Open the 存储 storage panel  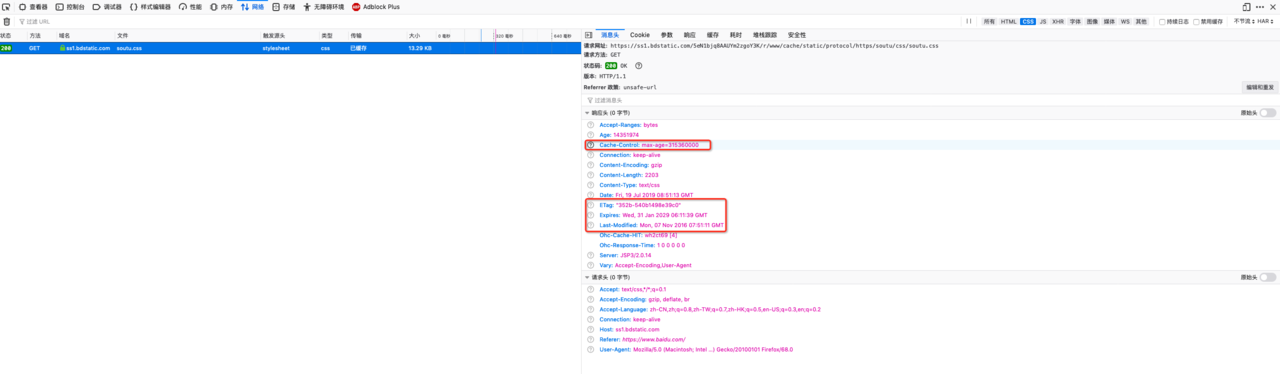pos(283,6)
